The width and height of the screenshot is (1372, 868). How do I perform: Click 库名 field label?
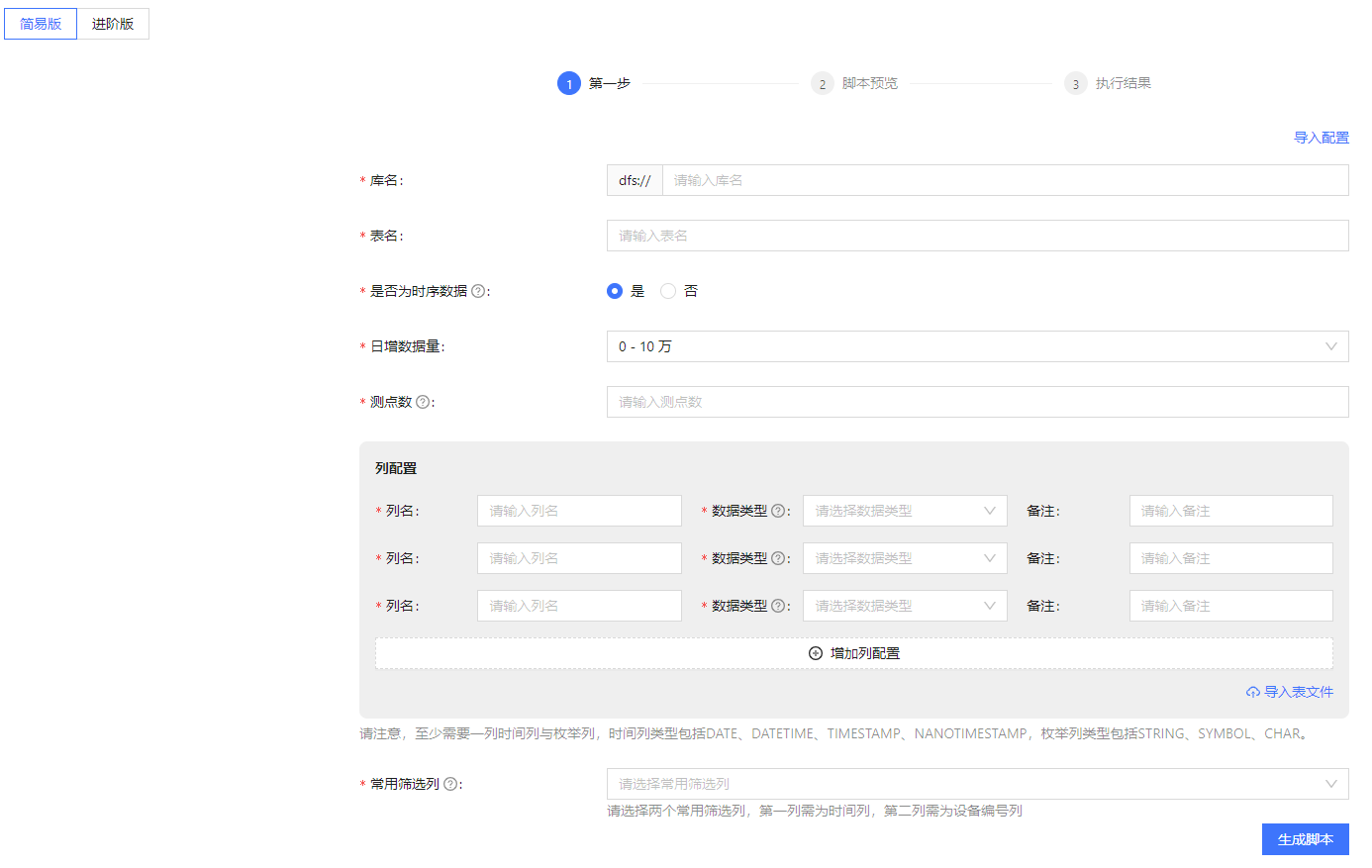point(387,180)
